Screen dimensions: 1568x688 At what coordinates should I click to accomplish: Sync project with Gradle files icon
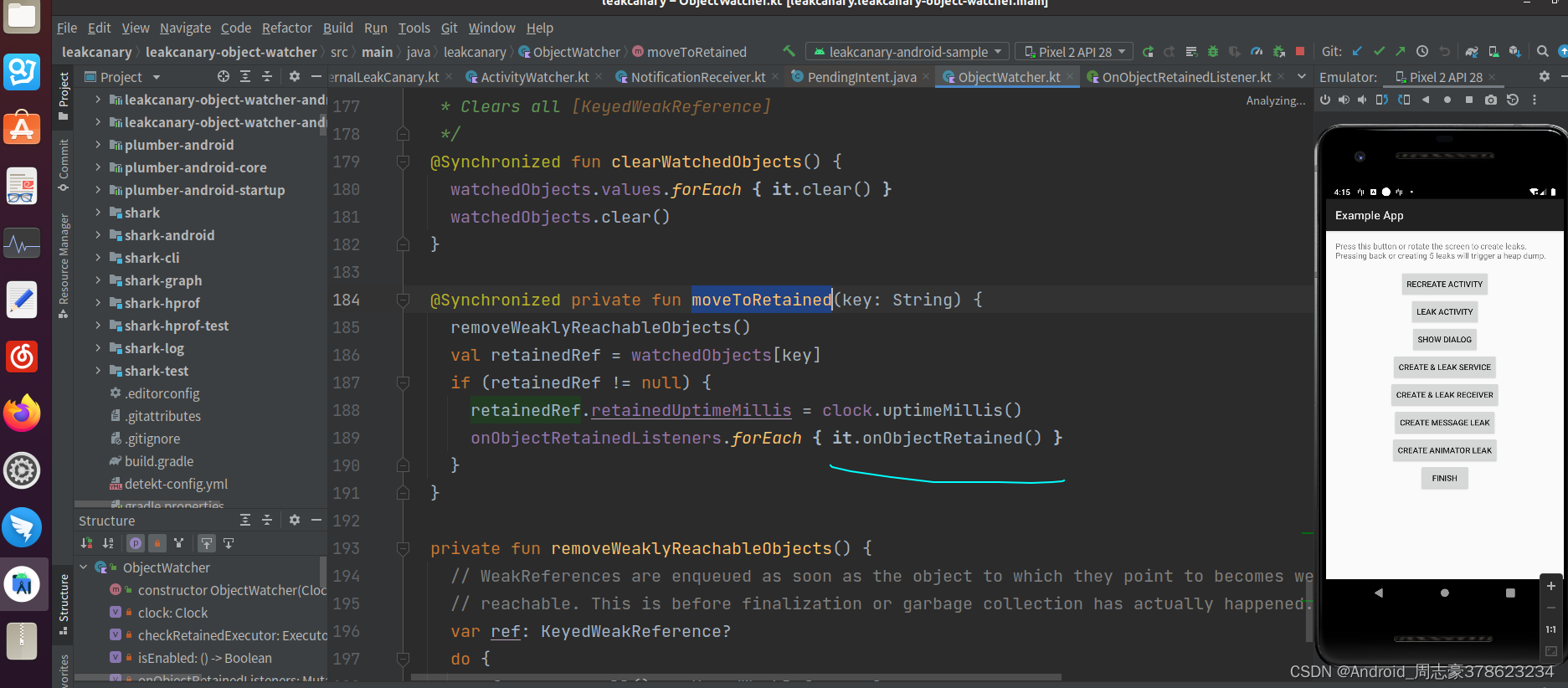pos(1472,52)
